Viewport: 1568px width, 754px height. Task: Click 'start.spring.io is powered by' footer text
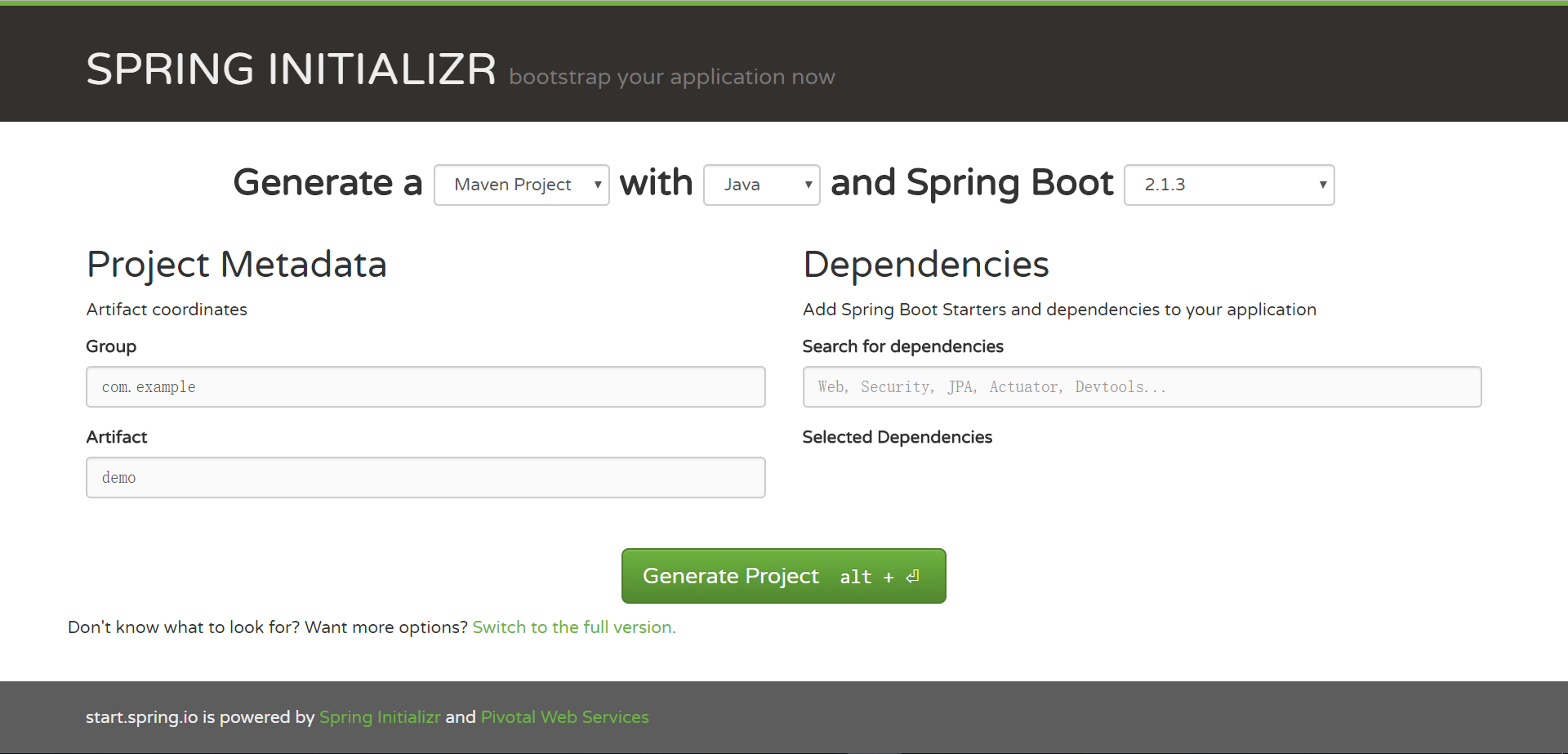tap(200, 717)
